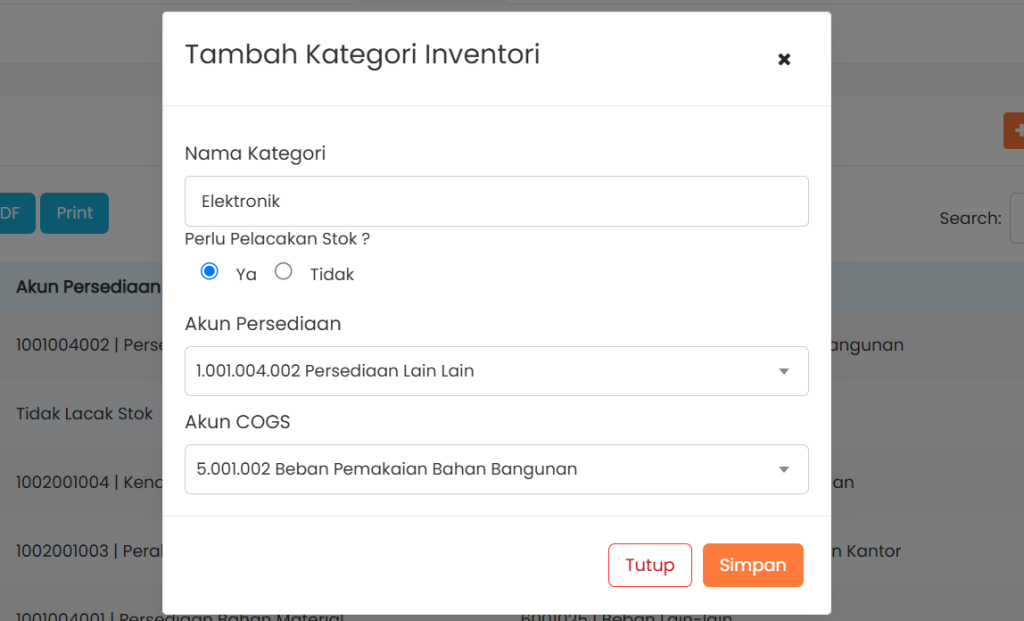Viewport: 1024px width, 621px height.
Task: Click the orange plus add button
Action: 1014,131
